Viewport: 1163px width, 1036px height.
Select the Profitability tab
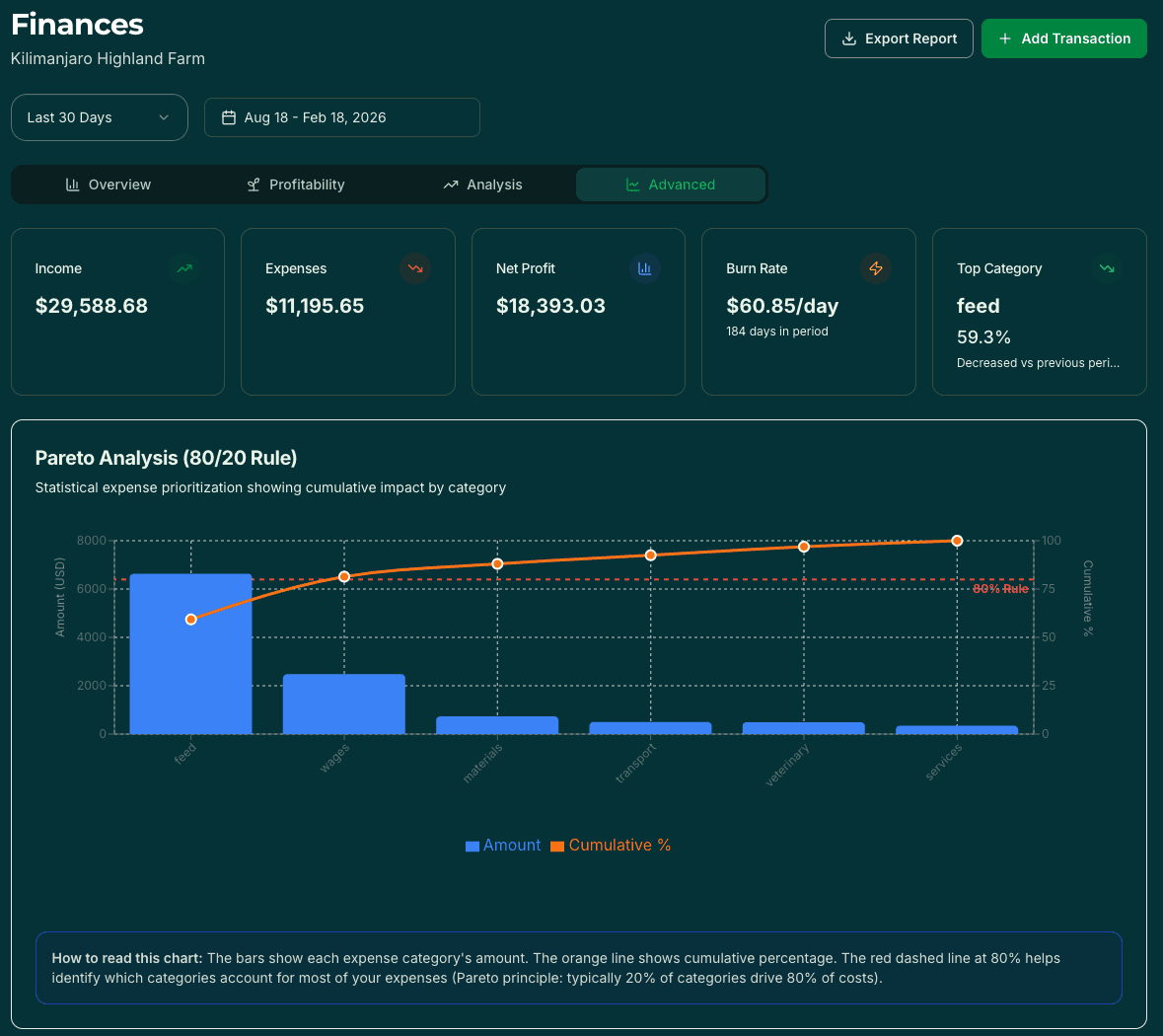[x=295, y=185]
